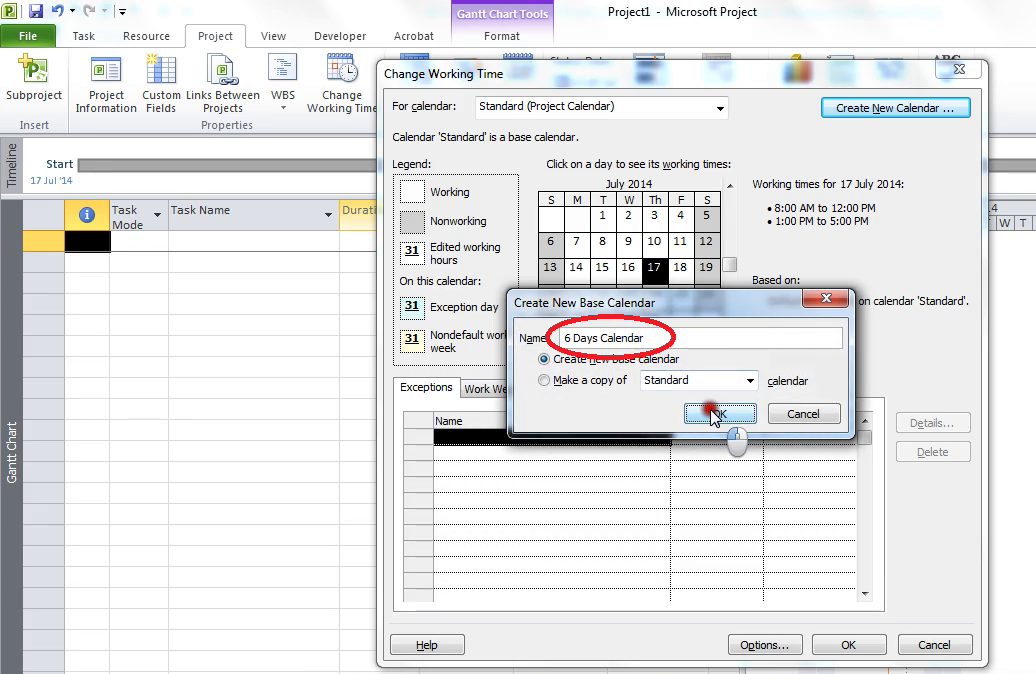This screenshot has width=1036, height=674.
Task: Undo the last action
Action: click(57, 9)
